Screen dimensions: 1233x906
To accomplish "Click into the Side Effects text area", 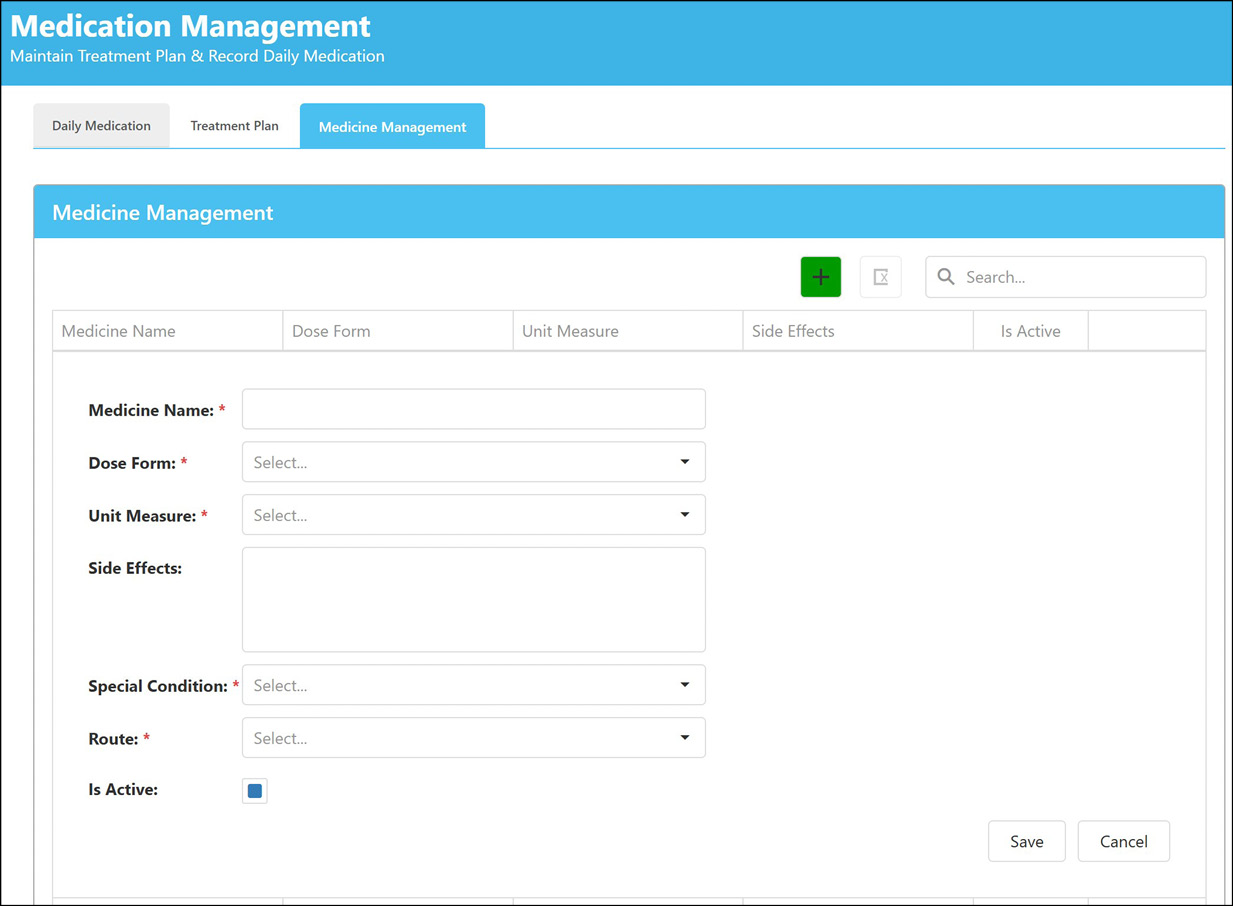I will [473, 600].
